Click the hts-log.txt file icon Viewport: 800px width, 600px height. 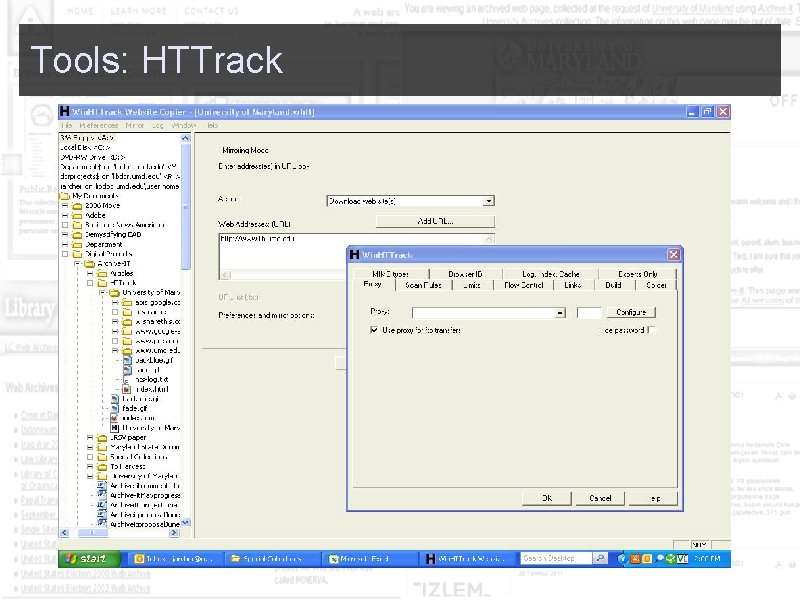click(127, 380)
